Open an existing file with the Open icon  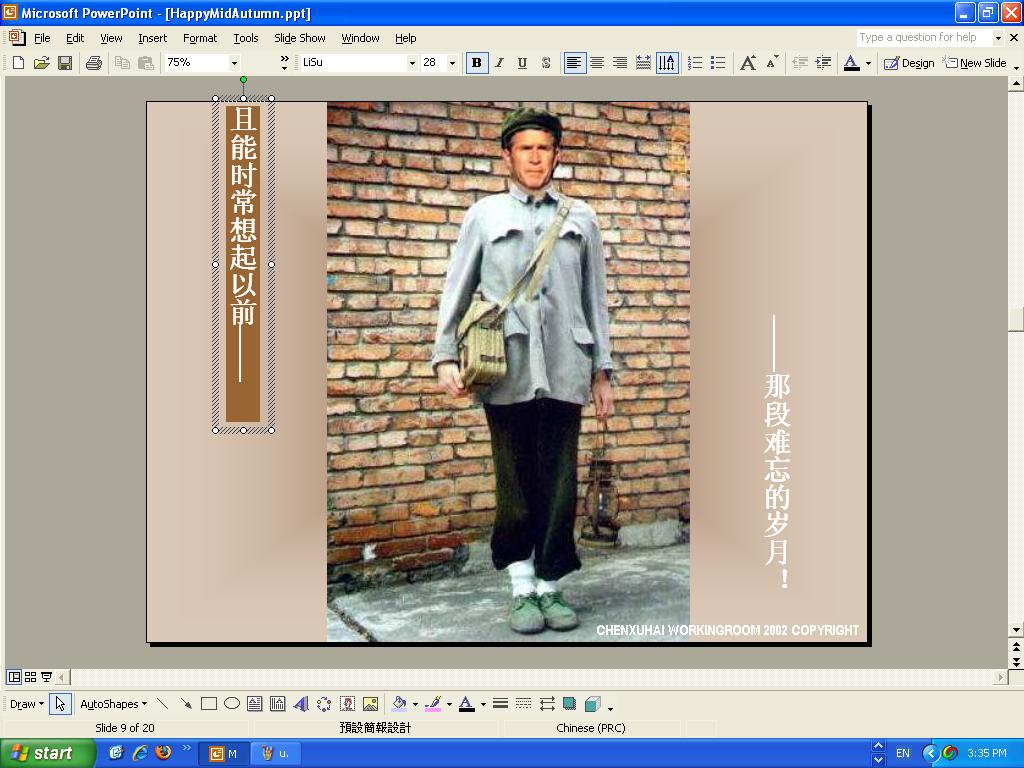[x=41, y=63]
